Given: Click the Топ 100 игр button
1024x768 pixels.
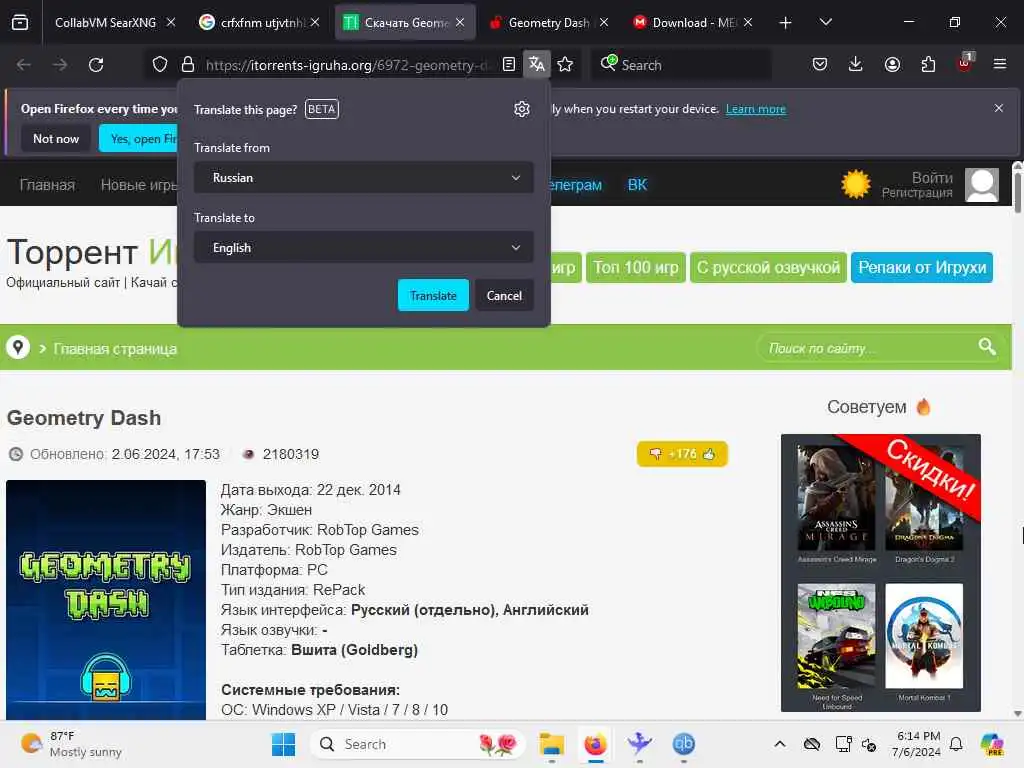Looking at the screenshot, I should (635, 268).
